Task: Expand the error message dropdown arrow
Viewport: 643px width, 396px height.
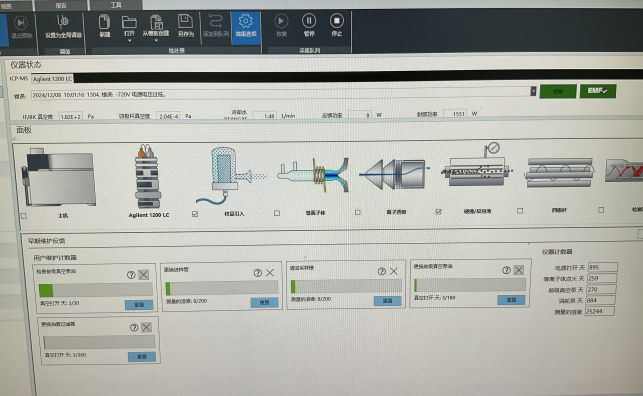Action: tap(533, 91)
